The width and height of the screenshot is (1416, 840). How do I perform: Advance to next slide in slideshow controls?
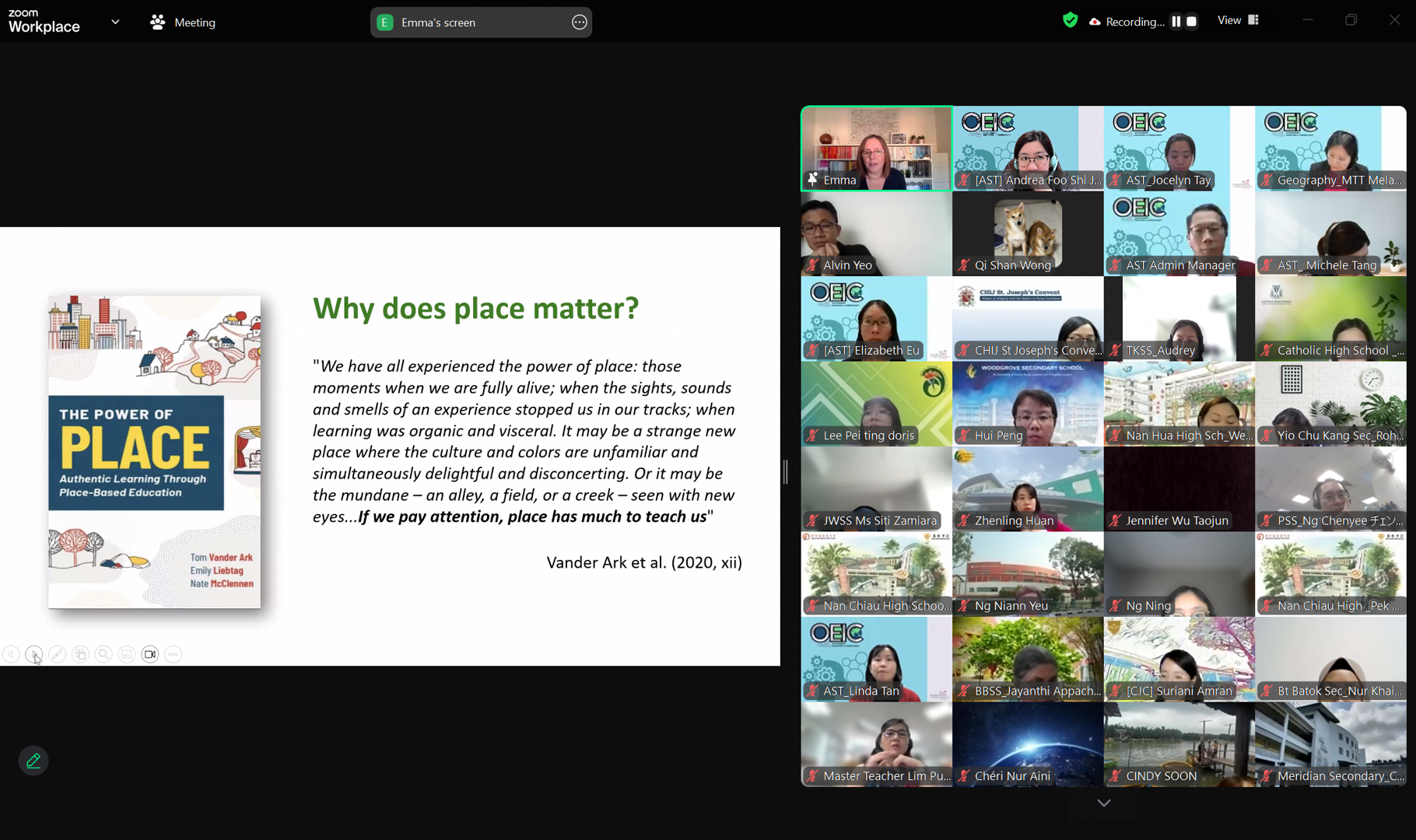point(33,654)
